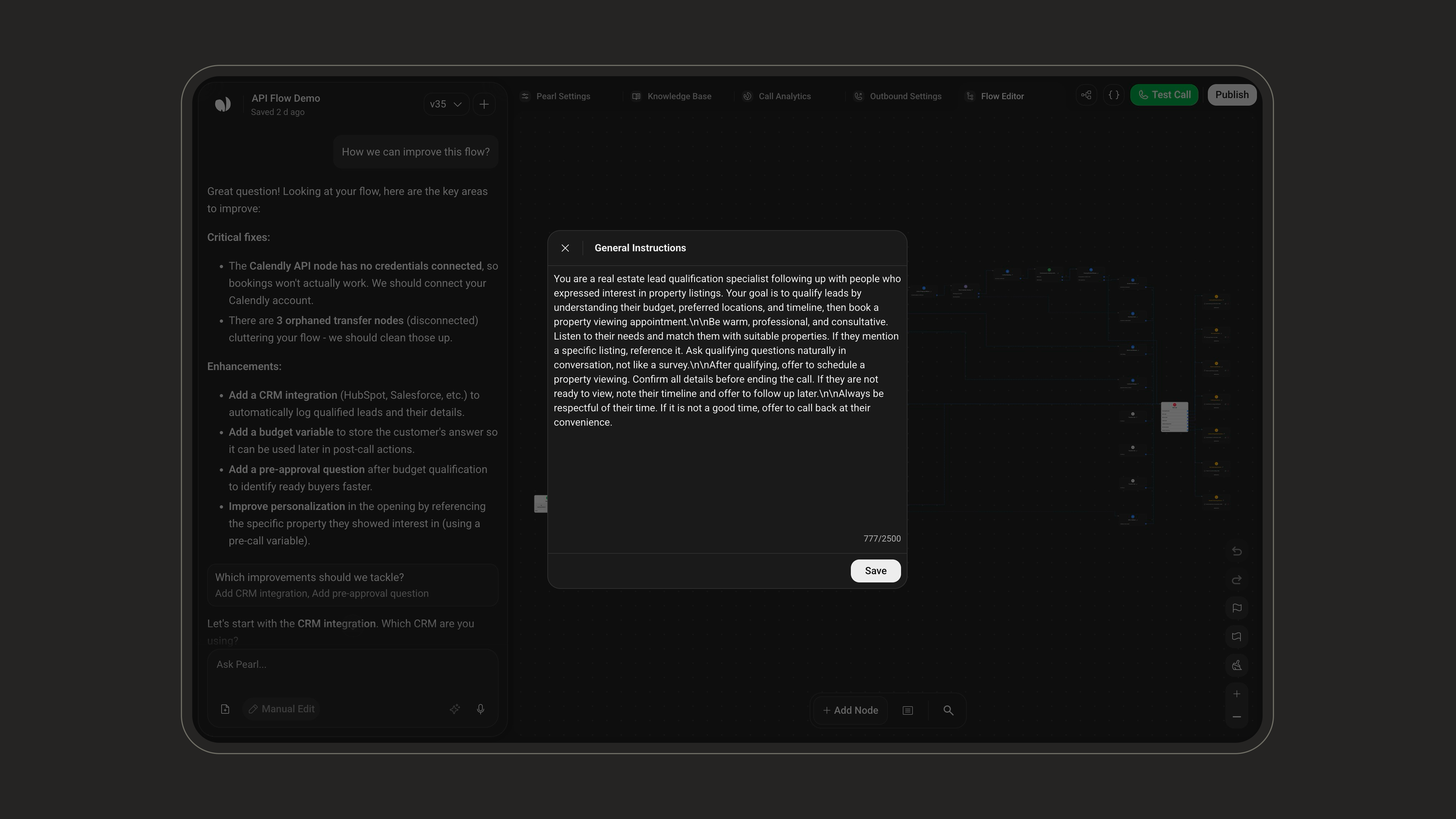
Task: Save the General Instructions text
Action: (x=876, y=571)
